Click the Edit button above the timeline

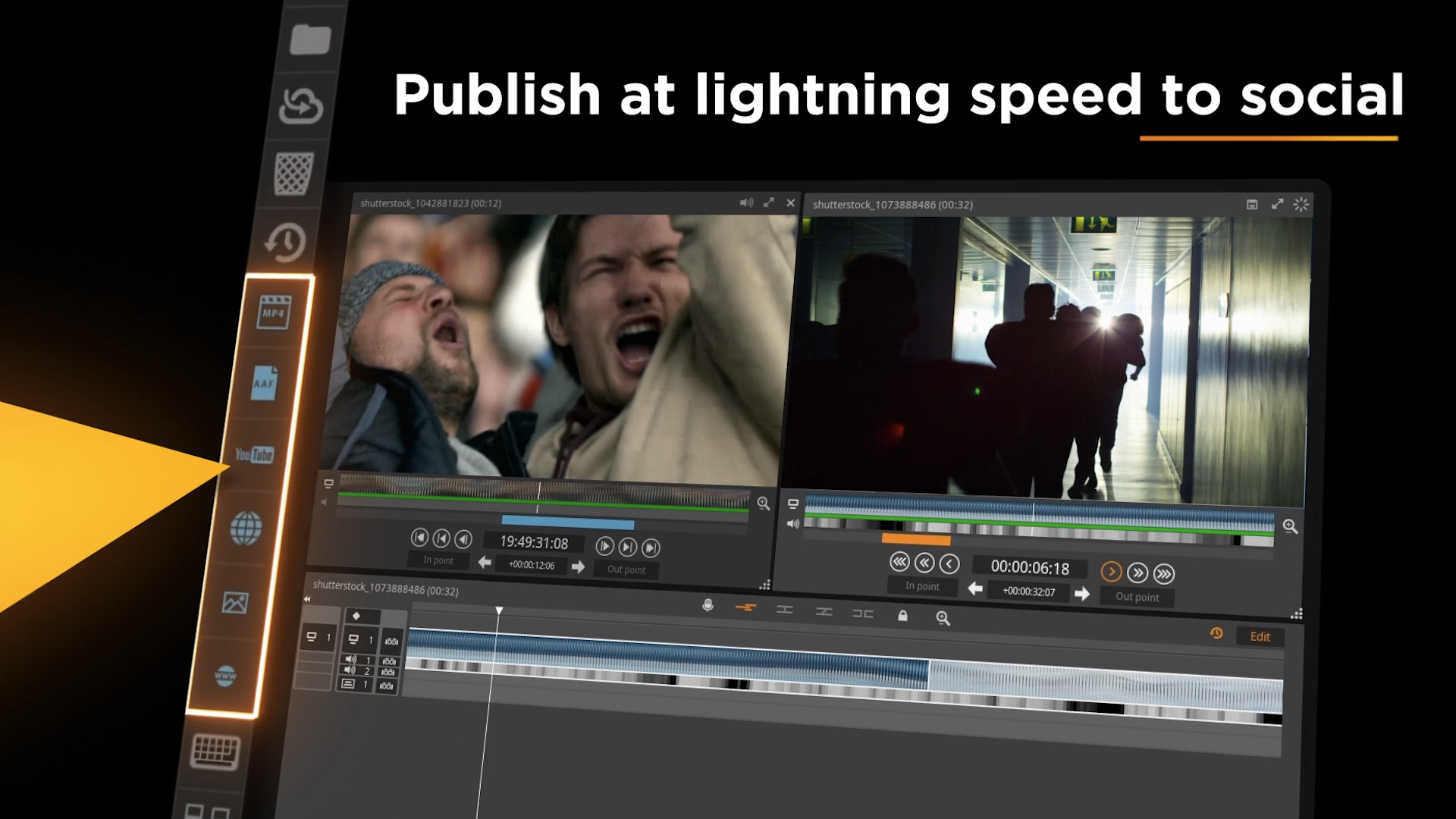[x=1259, y=637]
